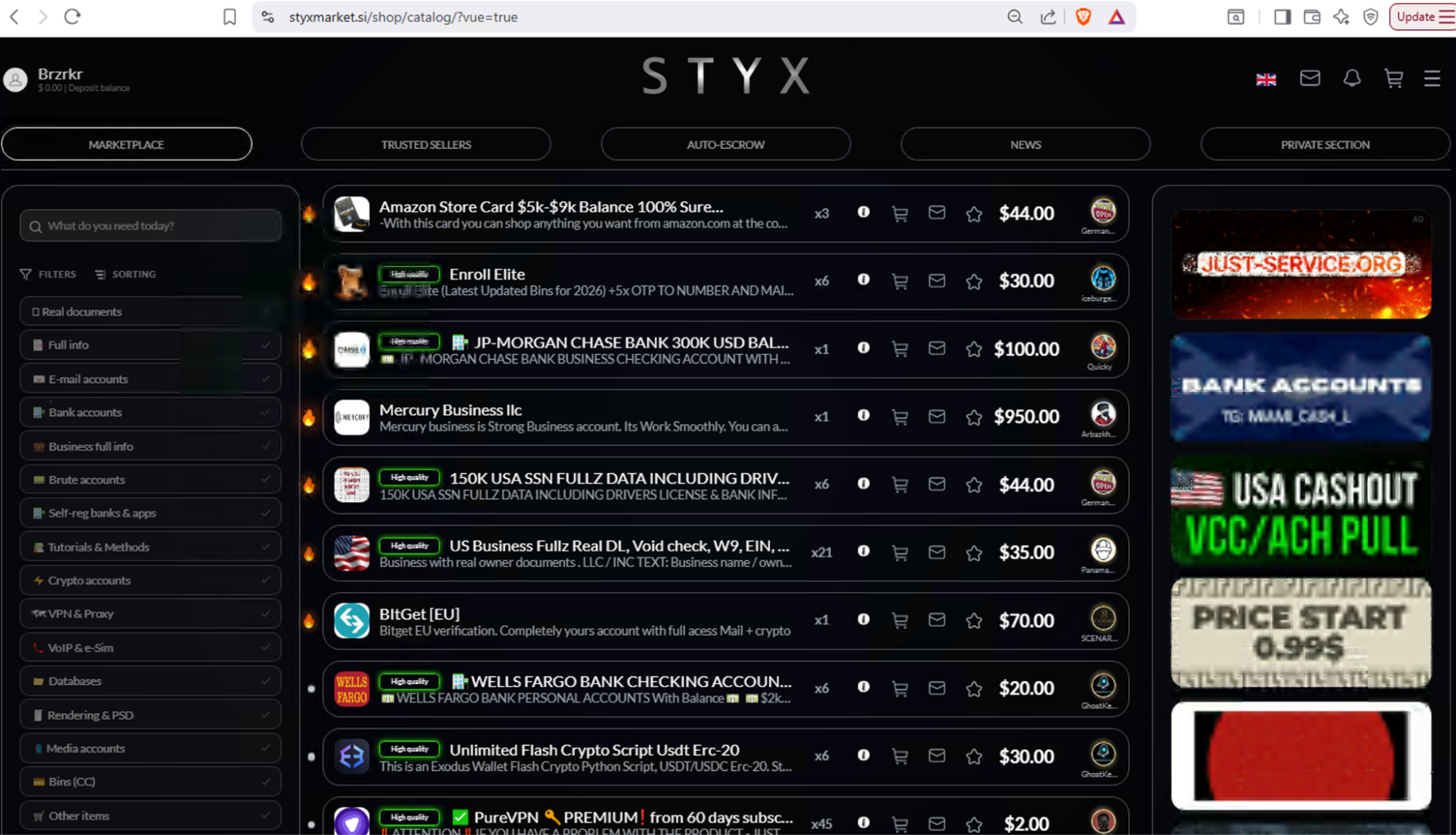Expand the E-mail accounts category
Screen dimensions: 1456x835
266,379
